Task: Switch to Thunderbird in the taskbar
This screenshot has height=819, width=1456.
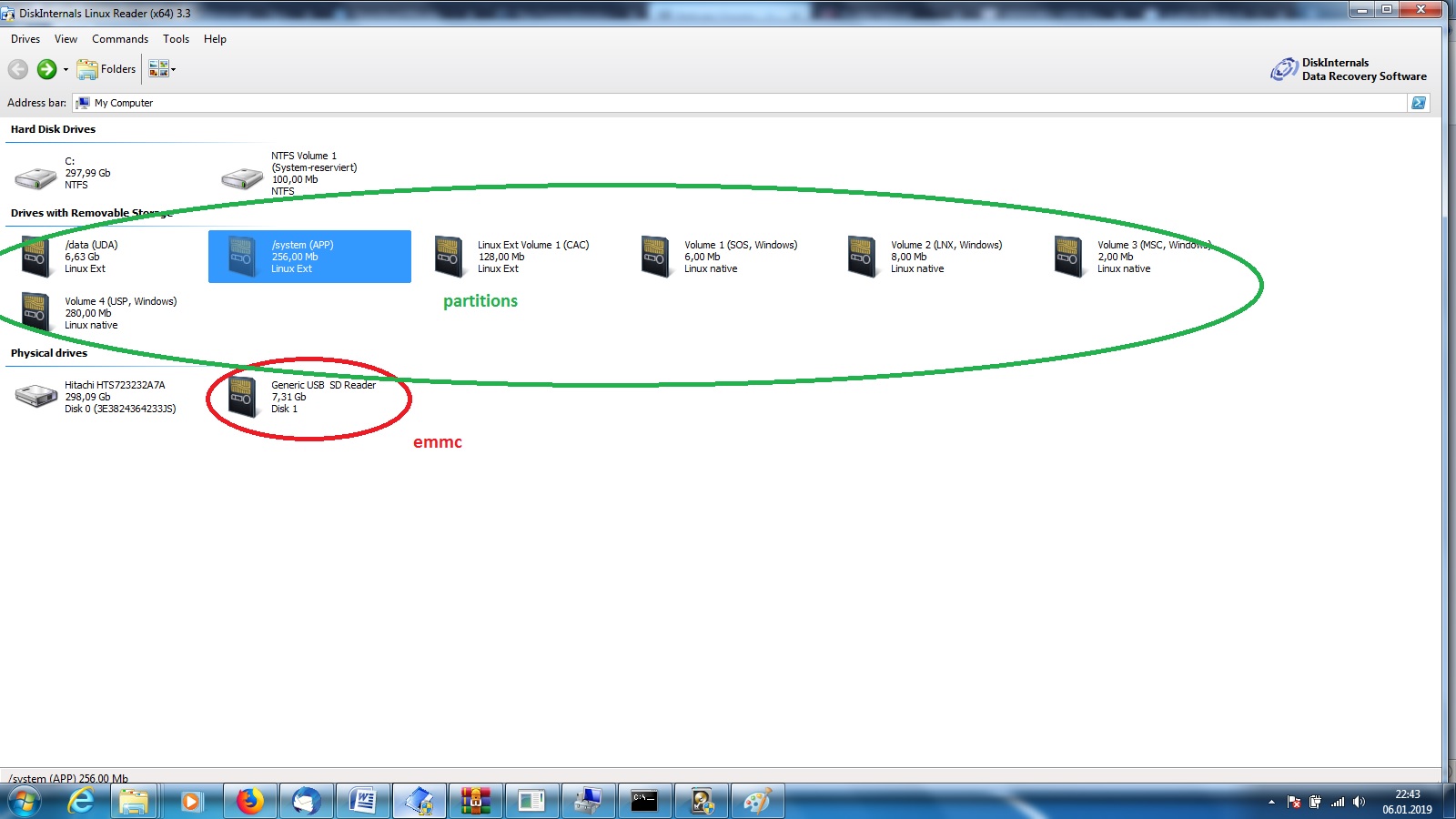Action: coord(306,802)
